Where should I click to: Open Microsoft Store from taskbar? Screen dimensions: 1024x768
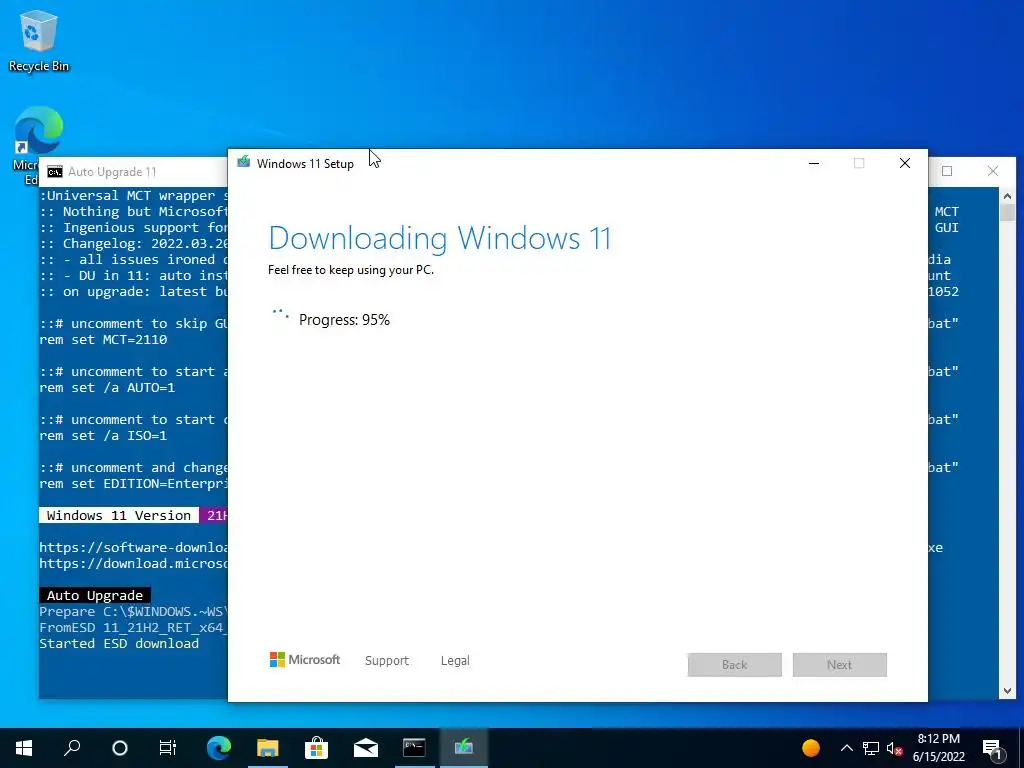(316, 748)
